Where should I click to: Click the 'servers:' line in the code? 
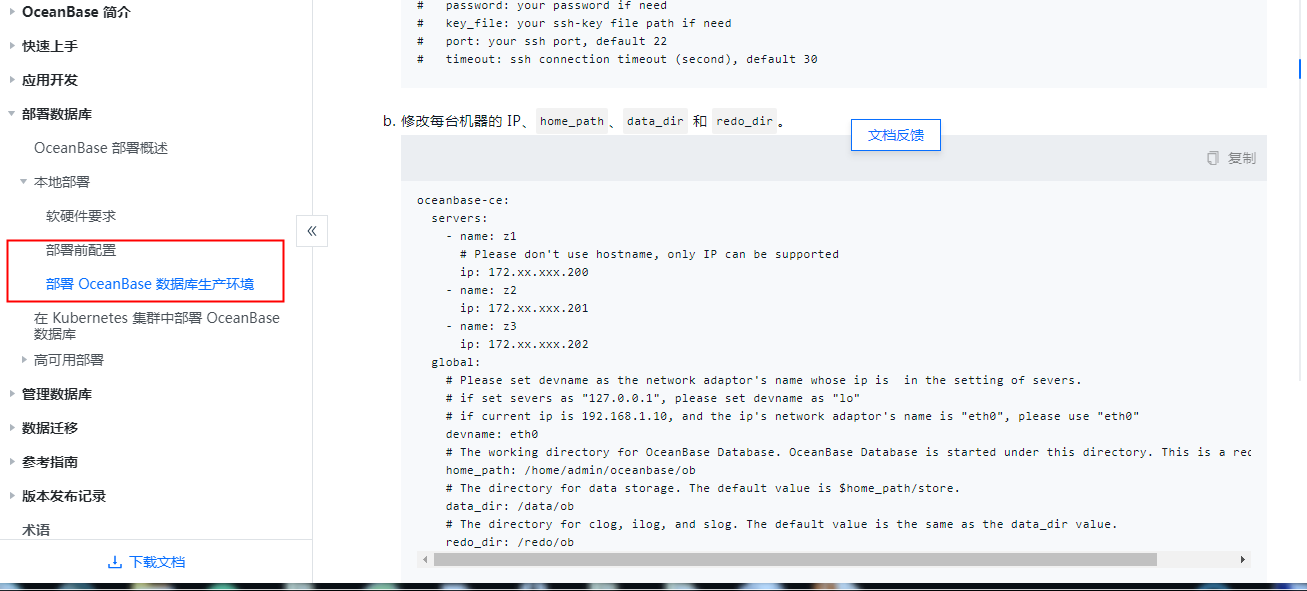[x=460, y=218]
